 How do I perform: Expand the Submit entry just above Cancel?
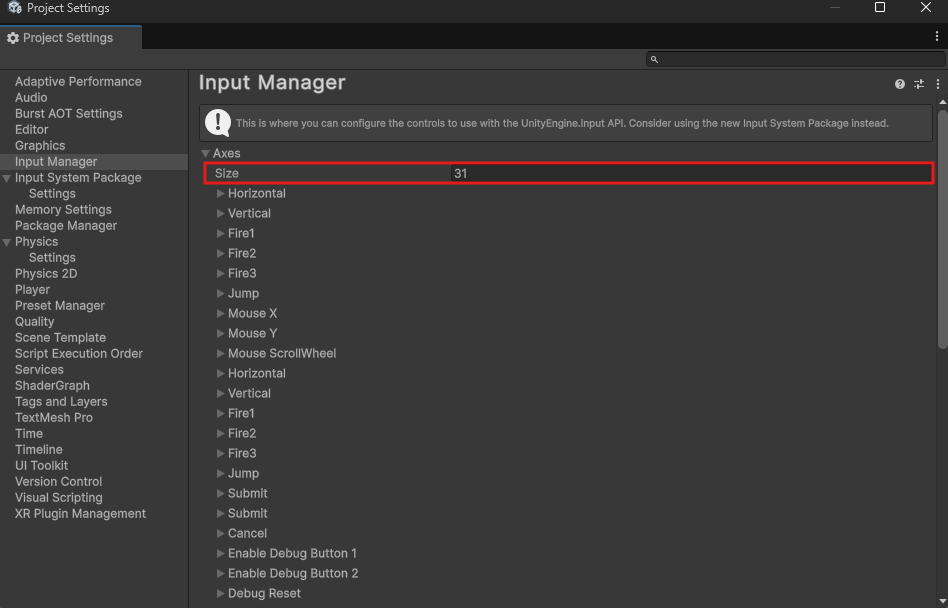pyautogui.click(x=221, y=513)
